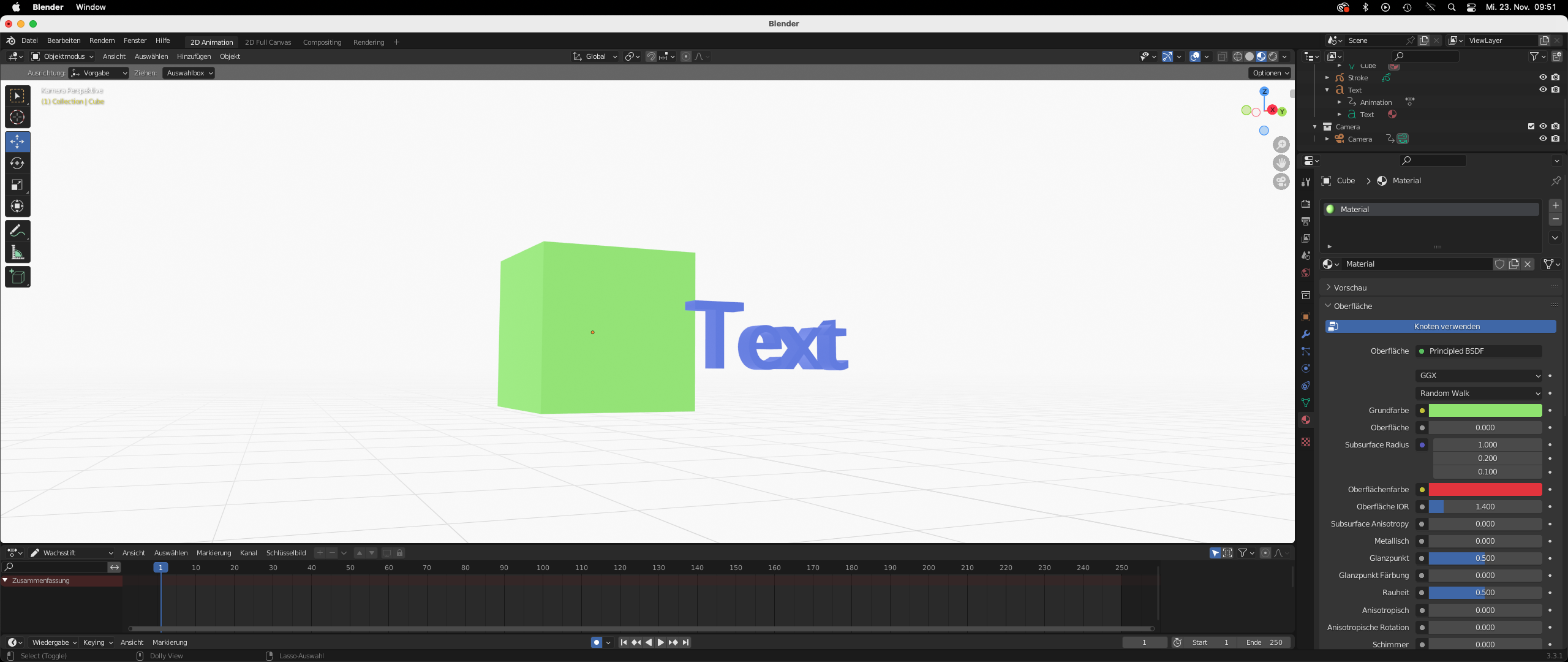This screenshot has height=662, width=1568.
Task: Switch to the Compositing workspace tab
Action: coord(322,42)
